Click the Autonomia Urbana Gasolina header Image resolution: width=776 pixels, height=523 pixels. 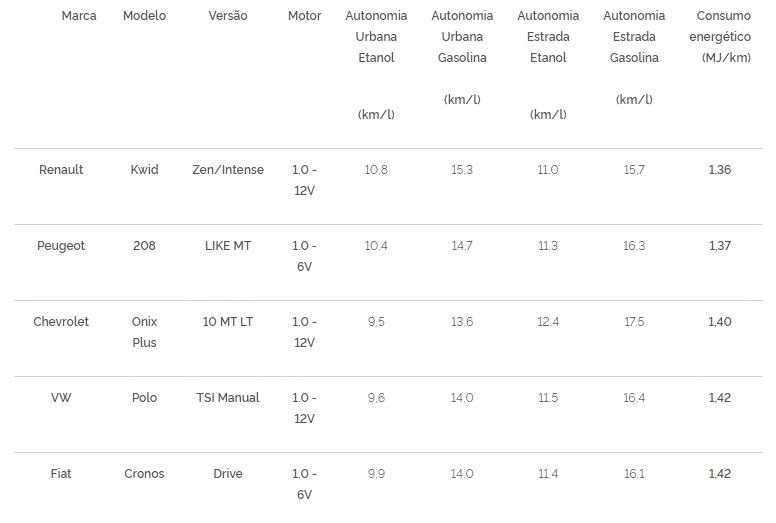pyautogui.click(x=462, y=37)
